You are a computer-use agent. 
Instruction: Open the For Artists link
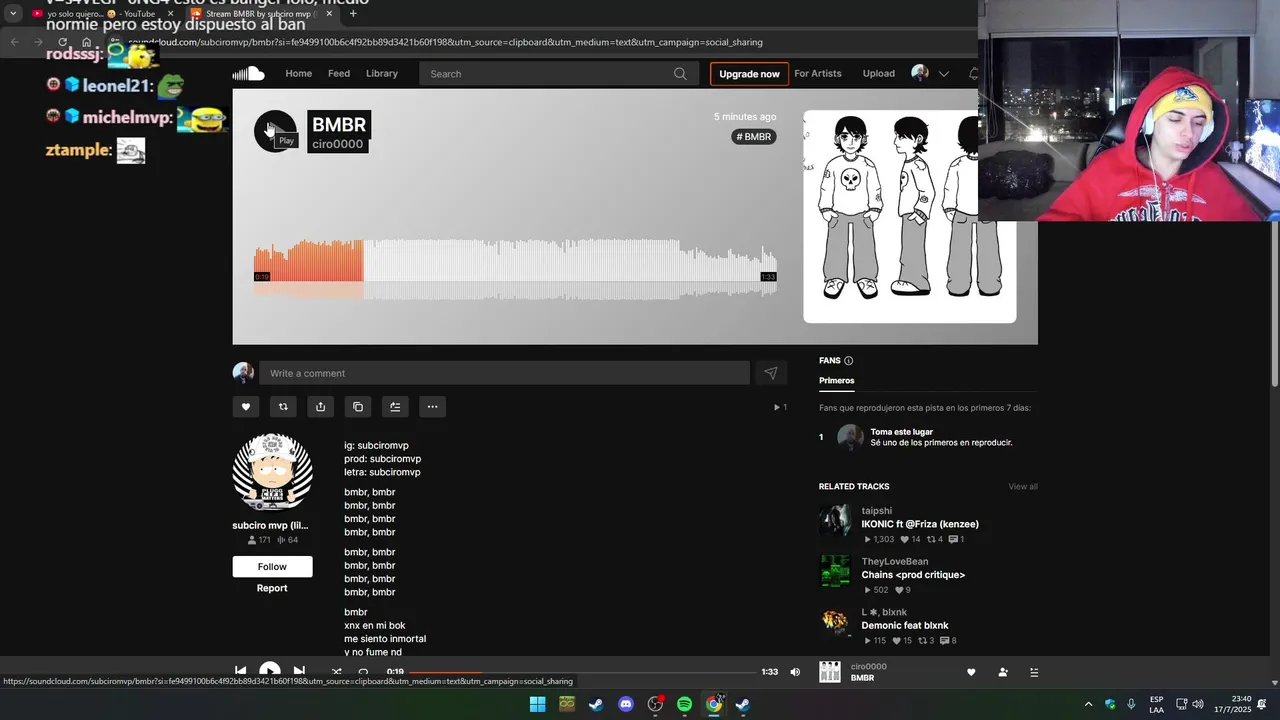pyautogui.click(x=818, y=73)
